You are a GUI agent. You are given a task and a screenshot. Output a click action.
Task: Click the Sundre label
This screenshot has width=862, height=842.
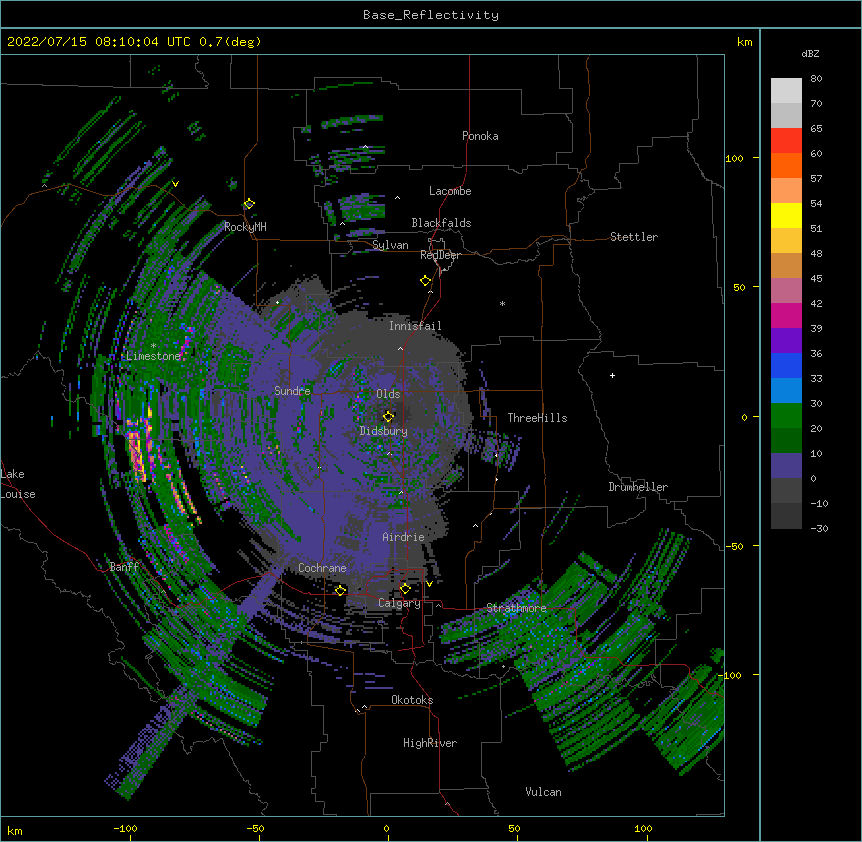pos(292,391)
